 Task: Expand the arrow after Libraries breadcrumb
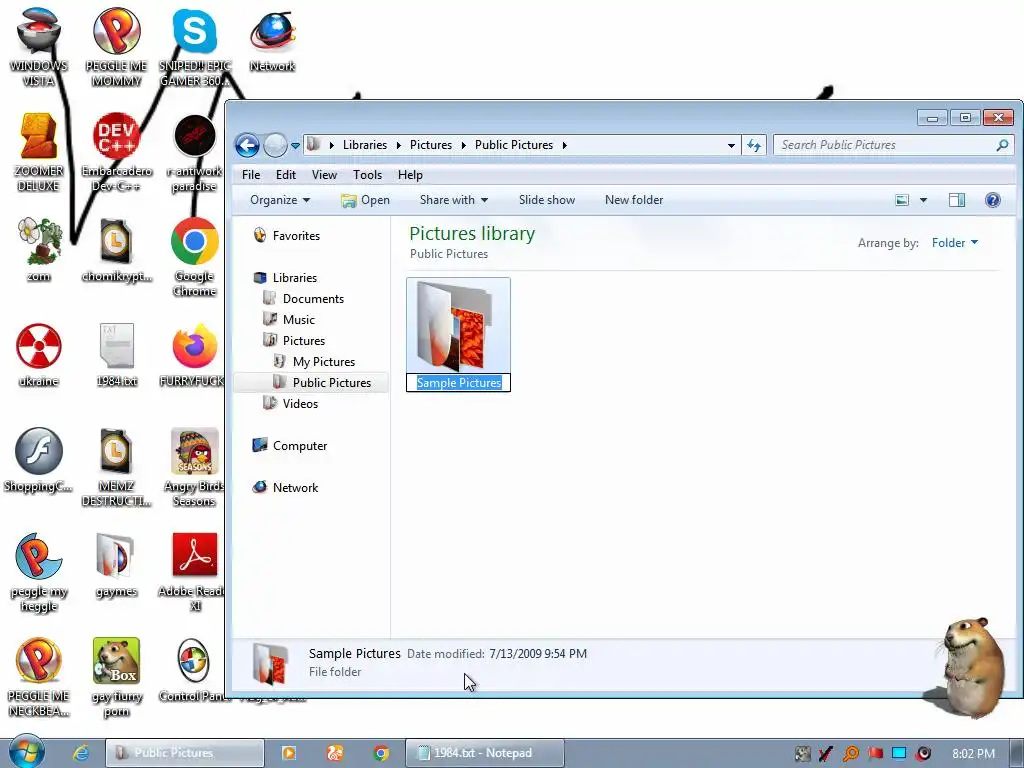pyautogui.click(x=398, y=145)
